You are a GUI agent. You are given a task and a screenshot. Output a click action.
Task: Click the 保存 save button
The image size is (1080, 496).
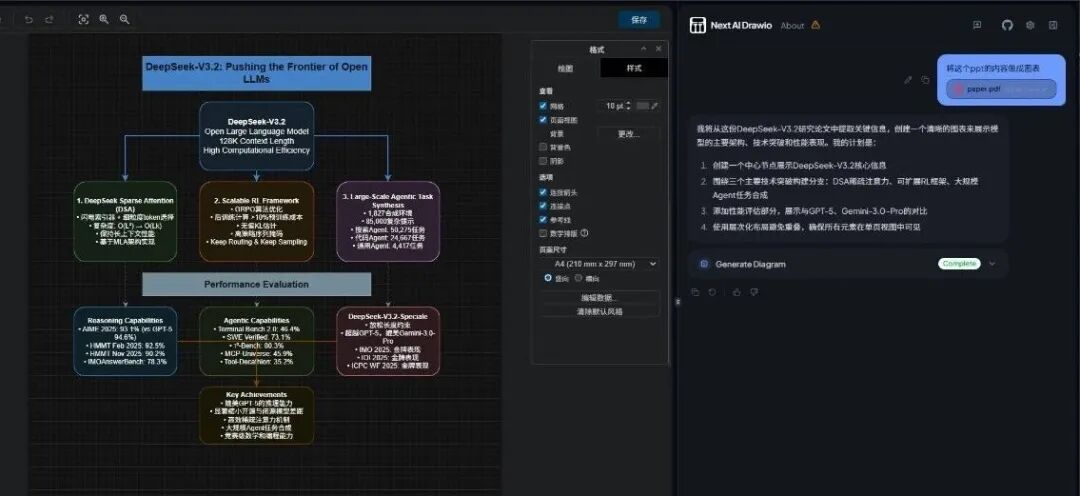coord(638,19)
